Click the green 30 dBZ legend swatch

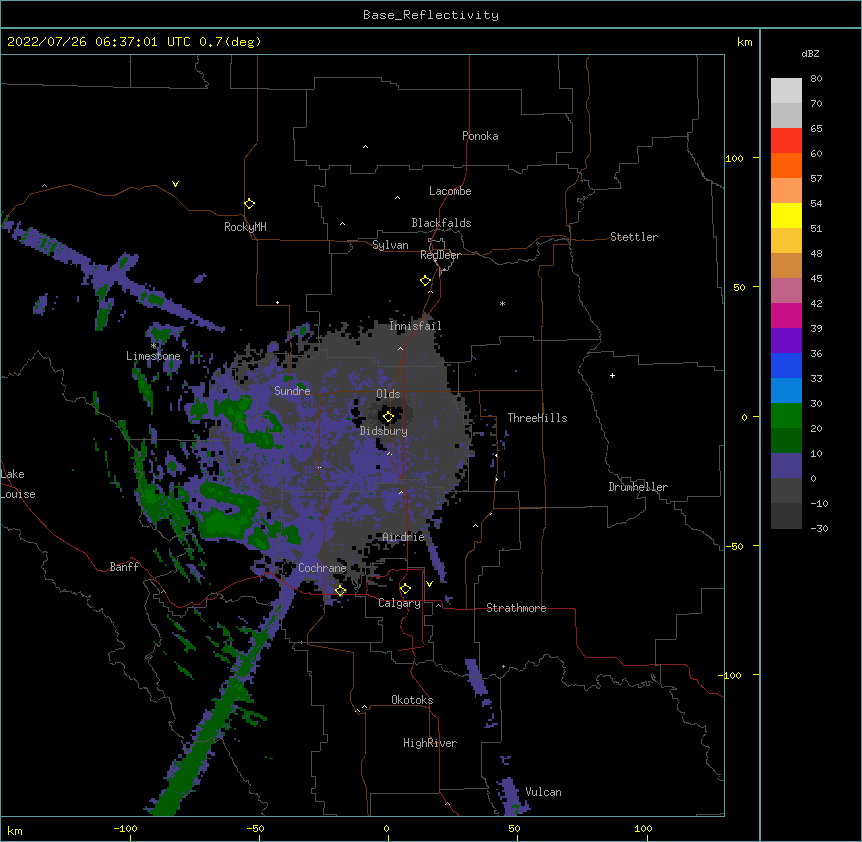786,416
